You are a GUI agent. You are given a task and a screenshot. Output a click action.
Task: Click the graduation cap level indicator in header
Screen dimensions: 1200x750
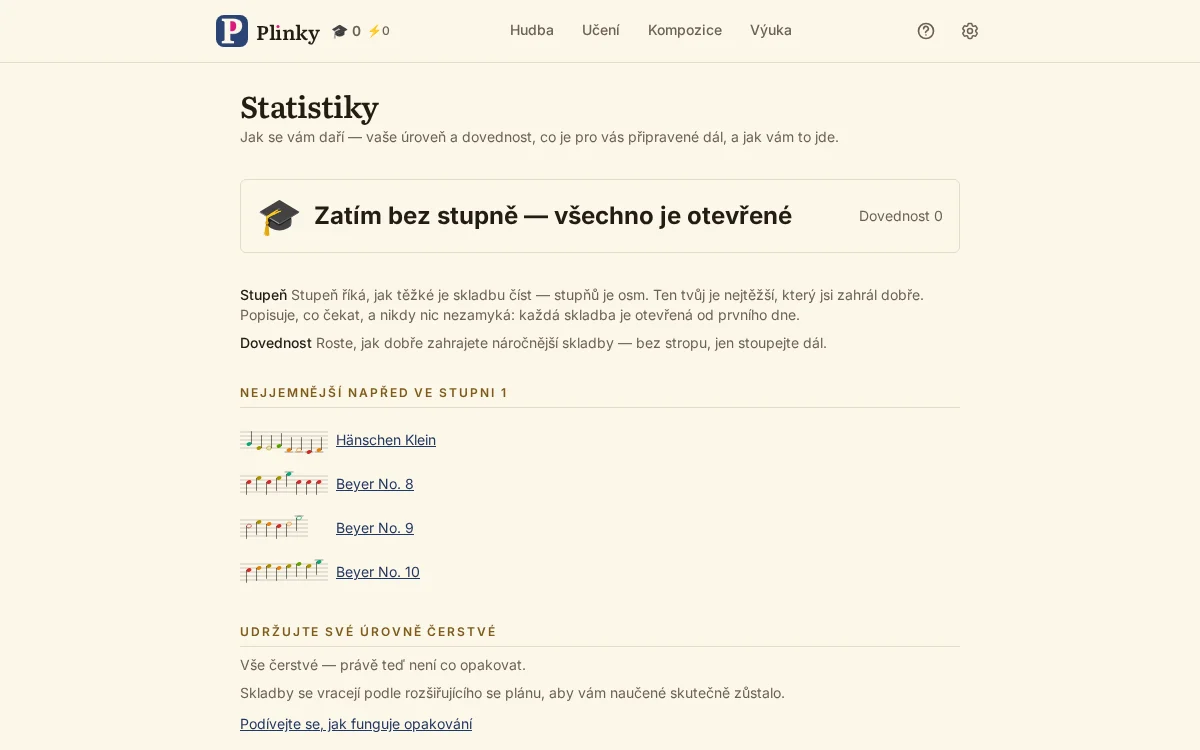pyautogui.click(x=346, y=31)
